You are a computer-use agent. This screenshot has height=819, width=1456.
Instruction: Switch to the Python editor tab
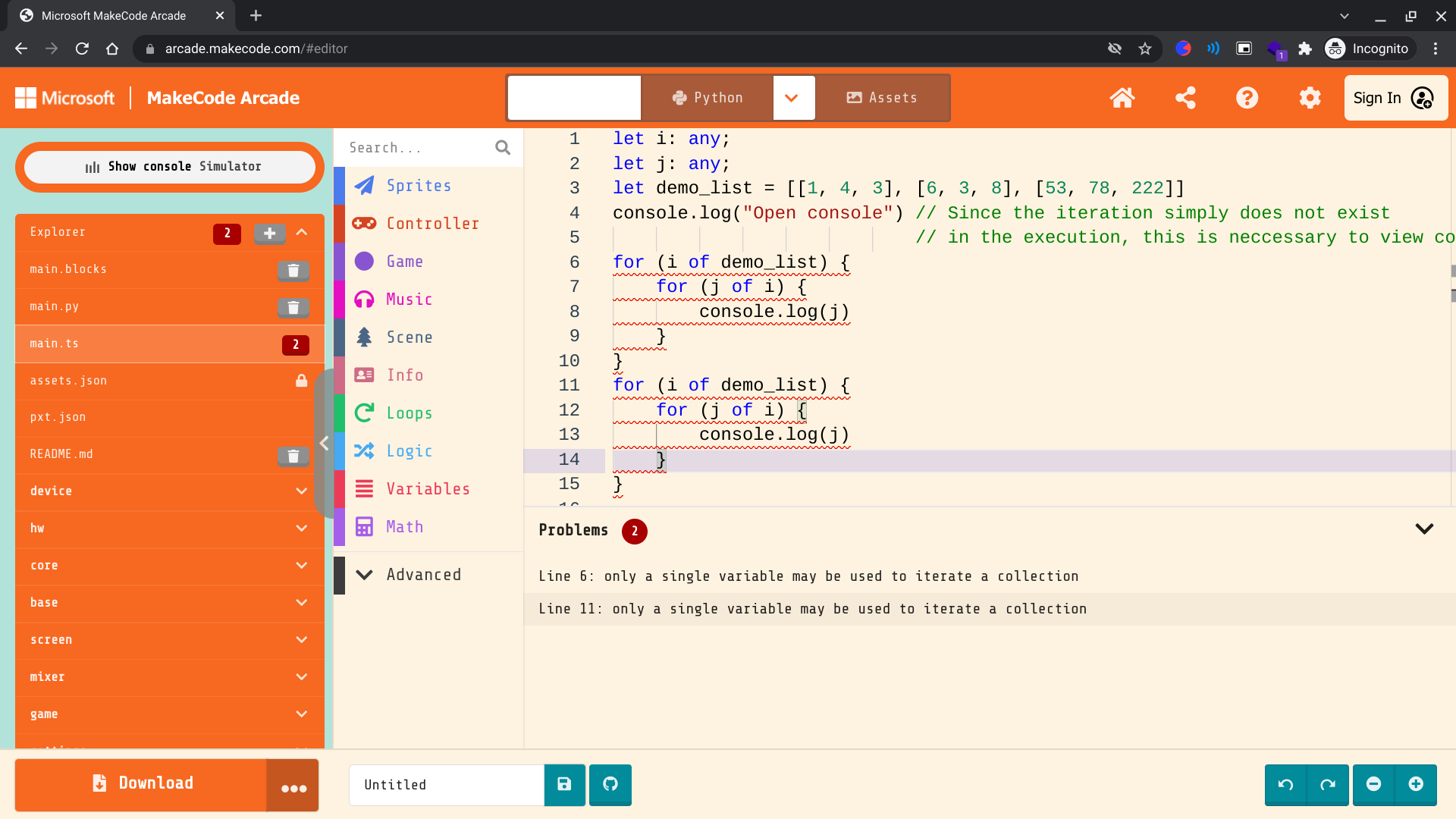coord(707,98)
